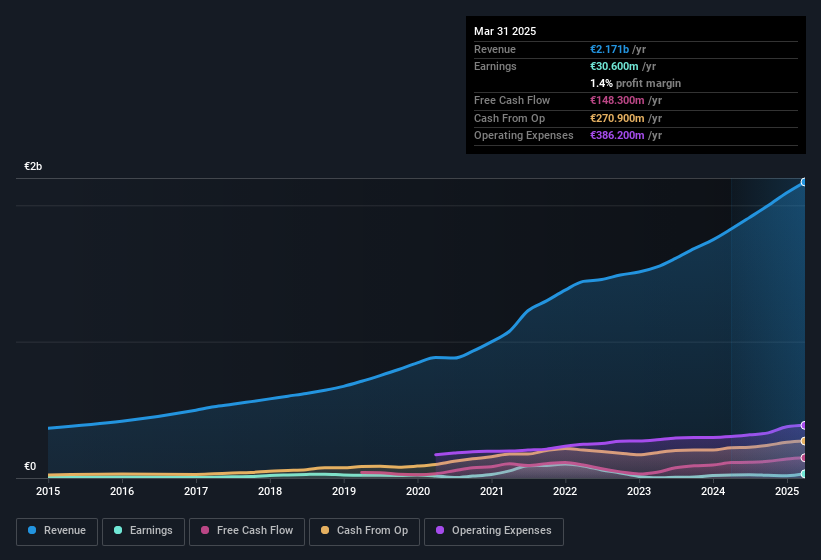Click the Operating Expenses end-point marker

tap(804, 425)
